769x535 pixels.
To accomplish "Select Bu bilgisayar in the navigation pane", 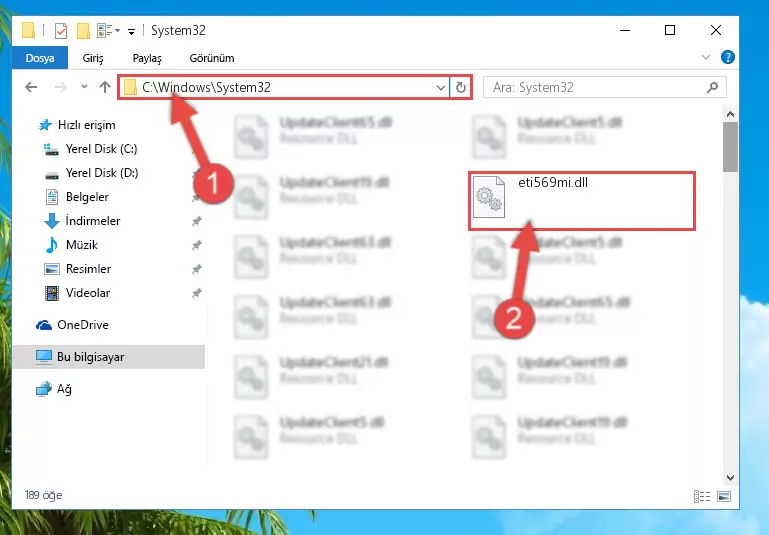I will pos(108,357).
